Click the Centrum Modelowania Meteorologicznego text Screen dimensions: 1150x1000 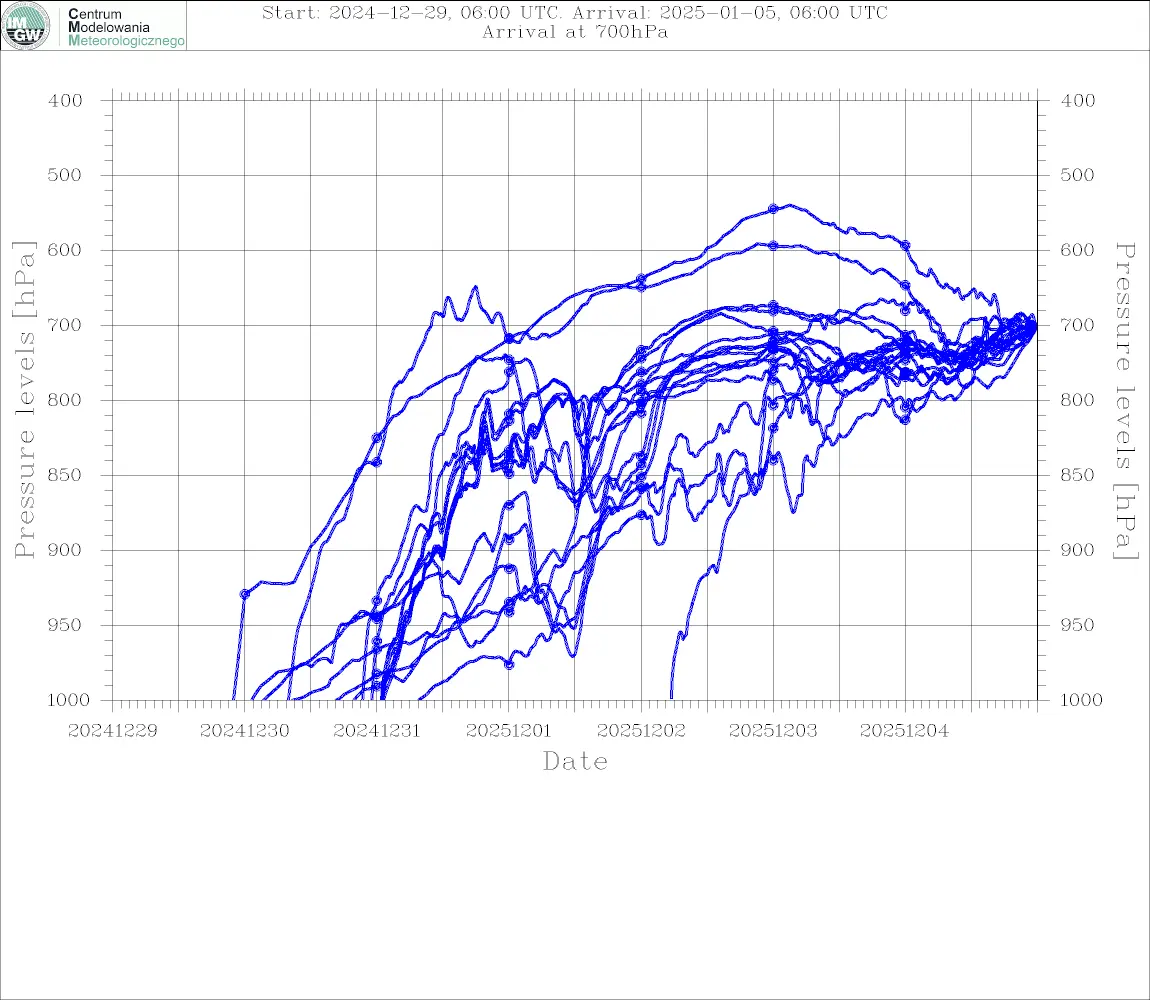point(125,27)
